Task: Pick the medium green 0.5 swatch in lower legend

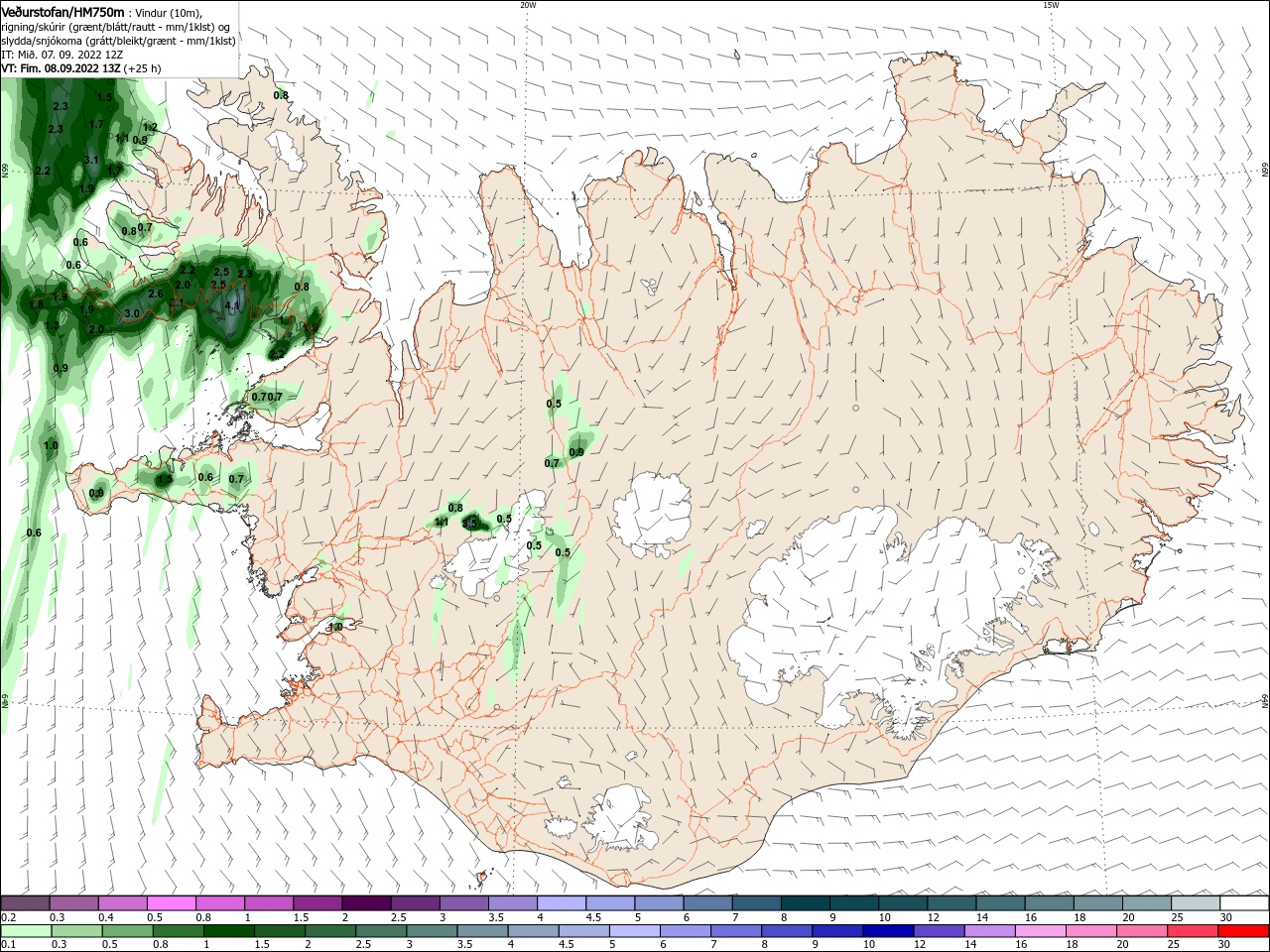Action: tap(128, 931)
